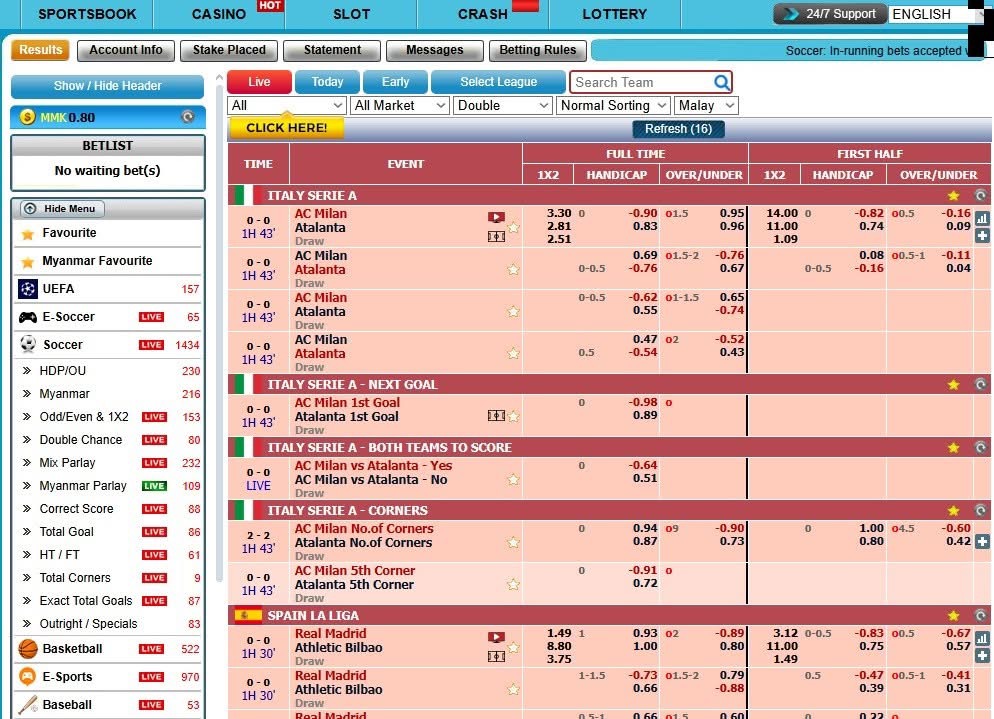The height and width of the screenshot is (719, 994).
Task: Open Basketball icon in sidebar
Action: (x=28, y=649)
